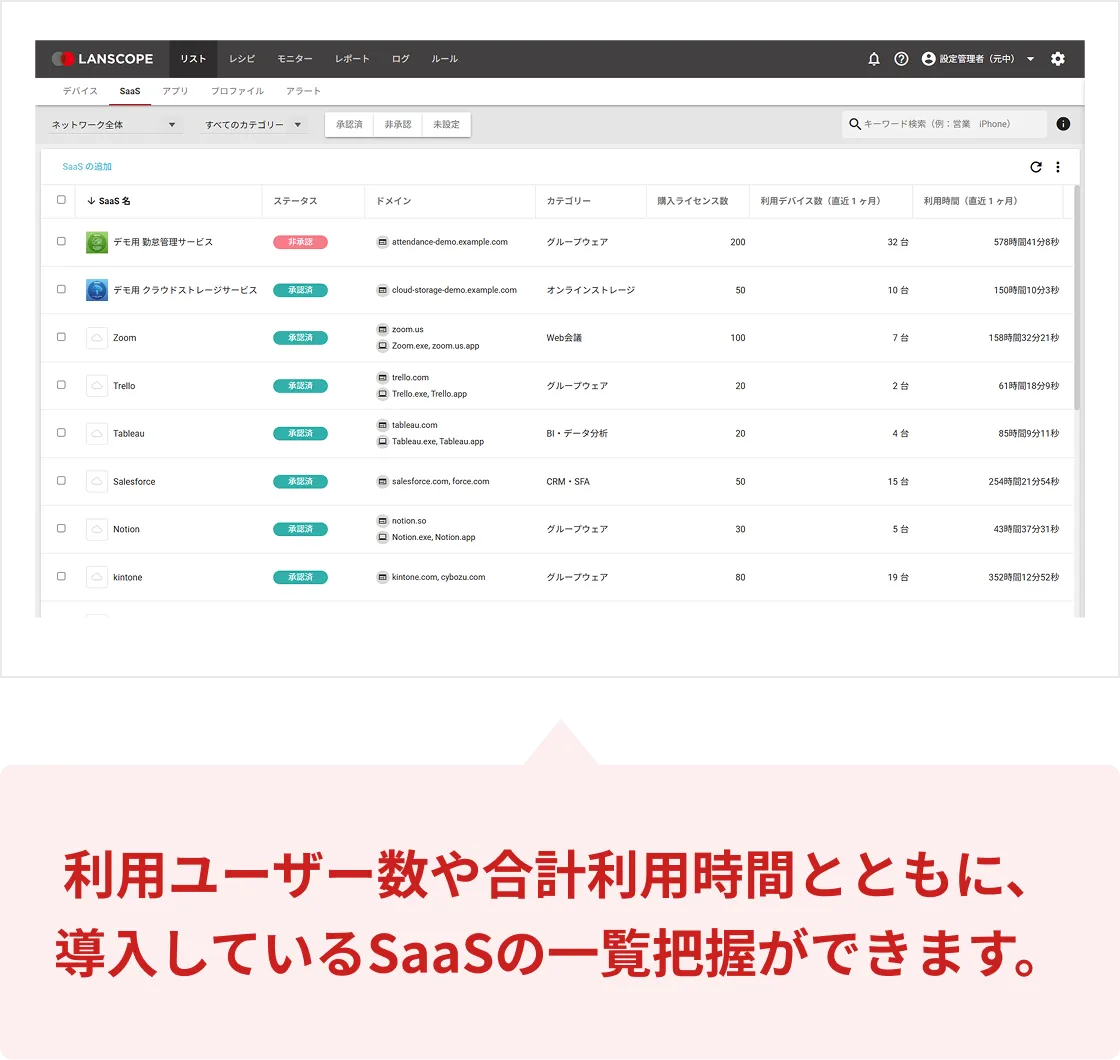Click Zoom's 承認済 status badge

pos(300,338)
